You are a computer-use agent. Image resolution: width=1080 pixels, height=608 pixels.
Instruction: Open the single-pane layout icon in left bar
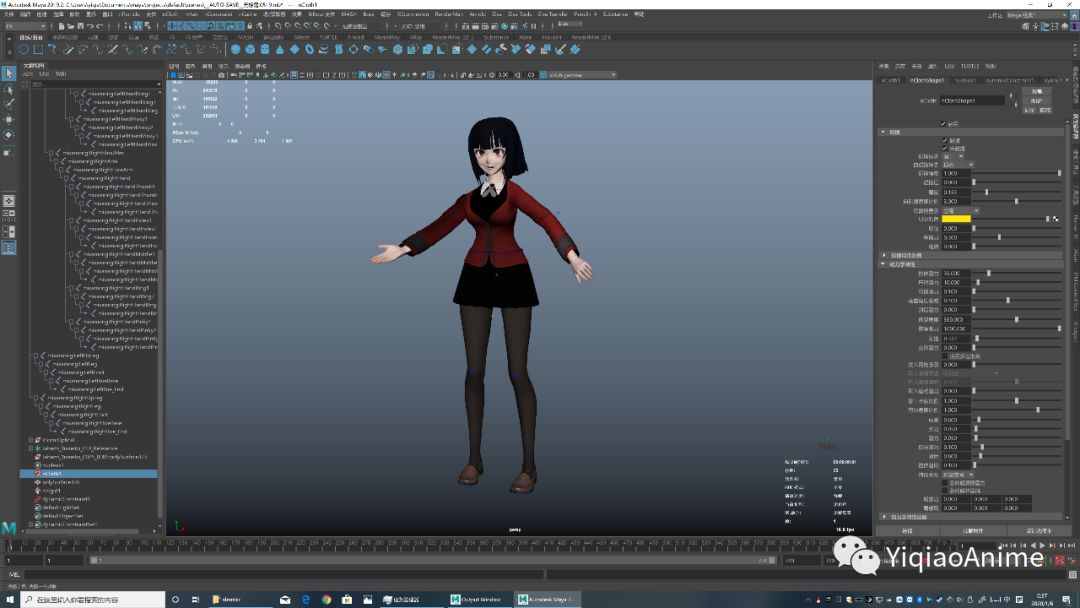pos(8,201)
